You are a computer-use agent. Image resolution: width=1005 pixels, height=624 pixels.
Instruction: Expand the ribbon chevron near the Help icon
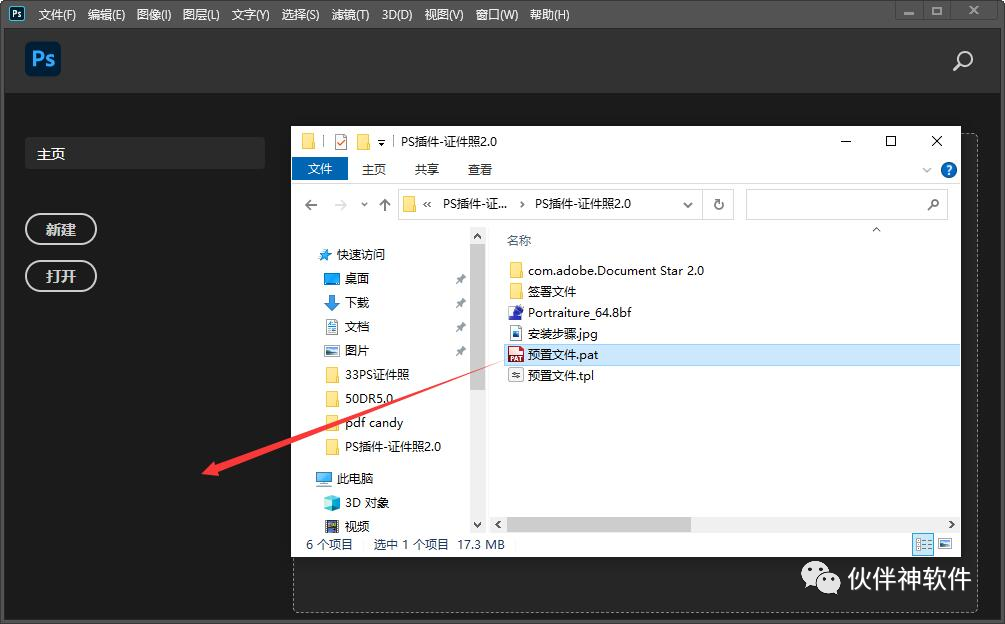tap(927, 169)
